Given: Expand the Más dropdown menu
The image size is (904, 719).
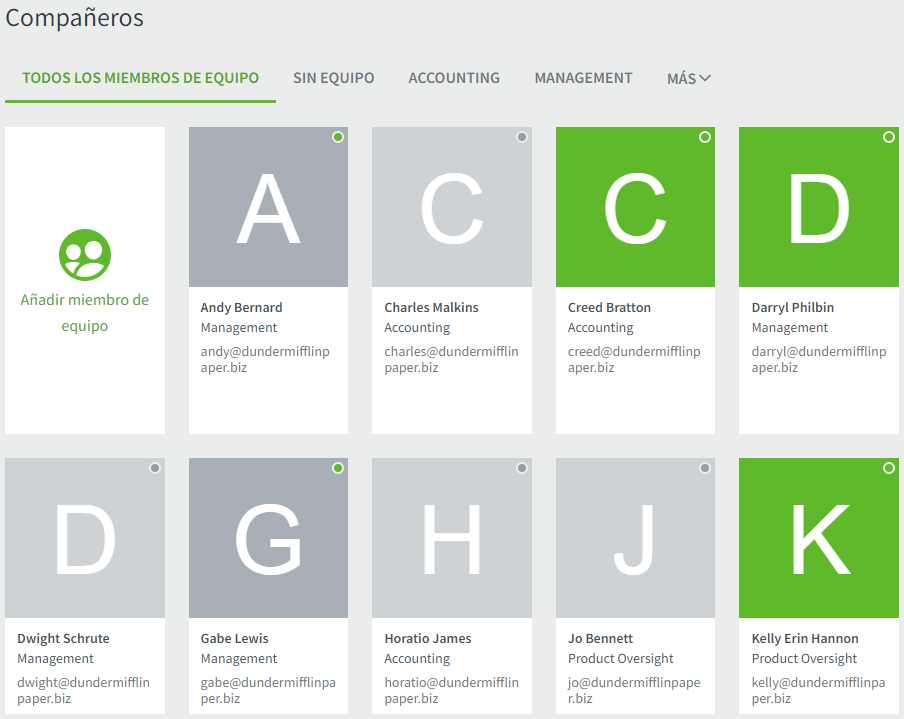Looking at the screenshot, I should coord(688,78).
